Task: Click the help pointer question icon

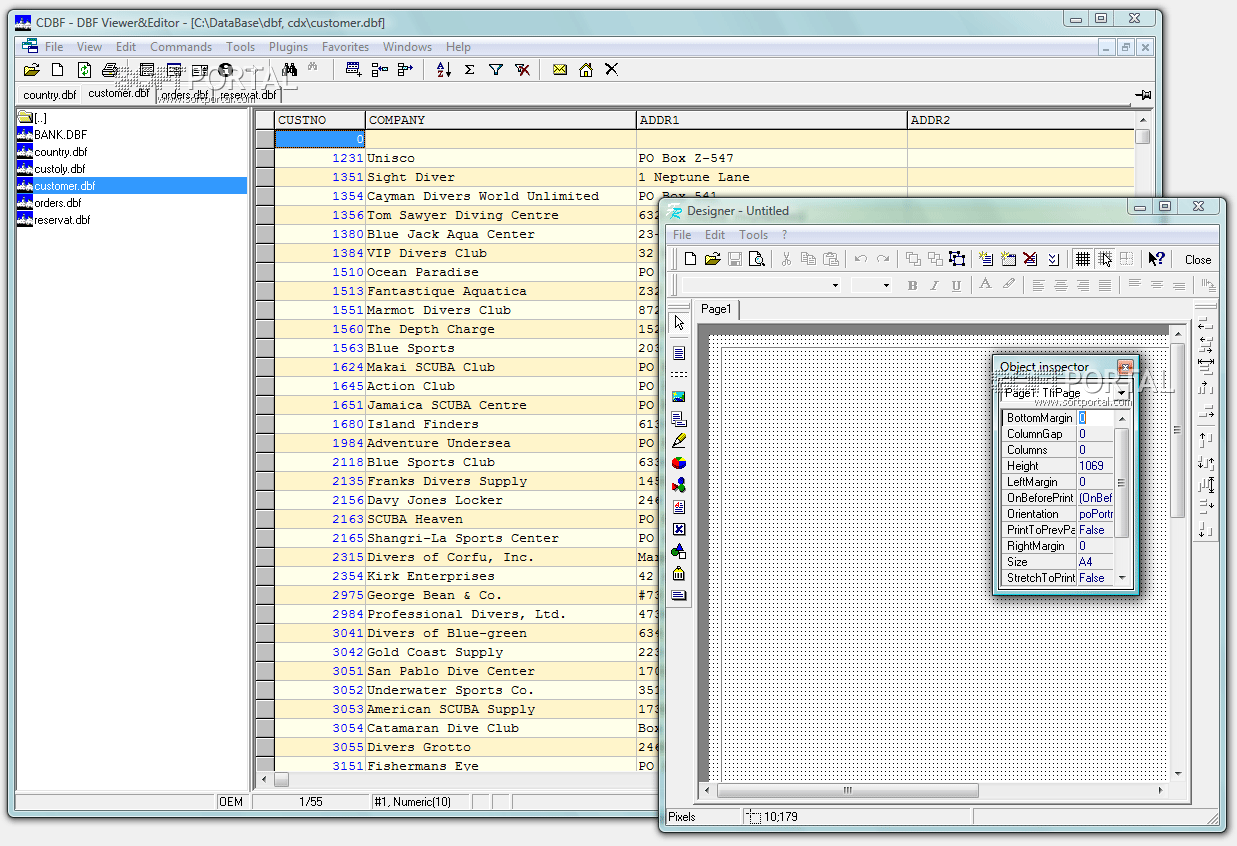Action: tap(1156, 259)
